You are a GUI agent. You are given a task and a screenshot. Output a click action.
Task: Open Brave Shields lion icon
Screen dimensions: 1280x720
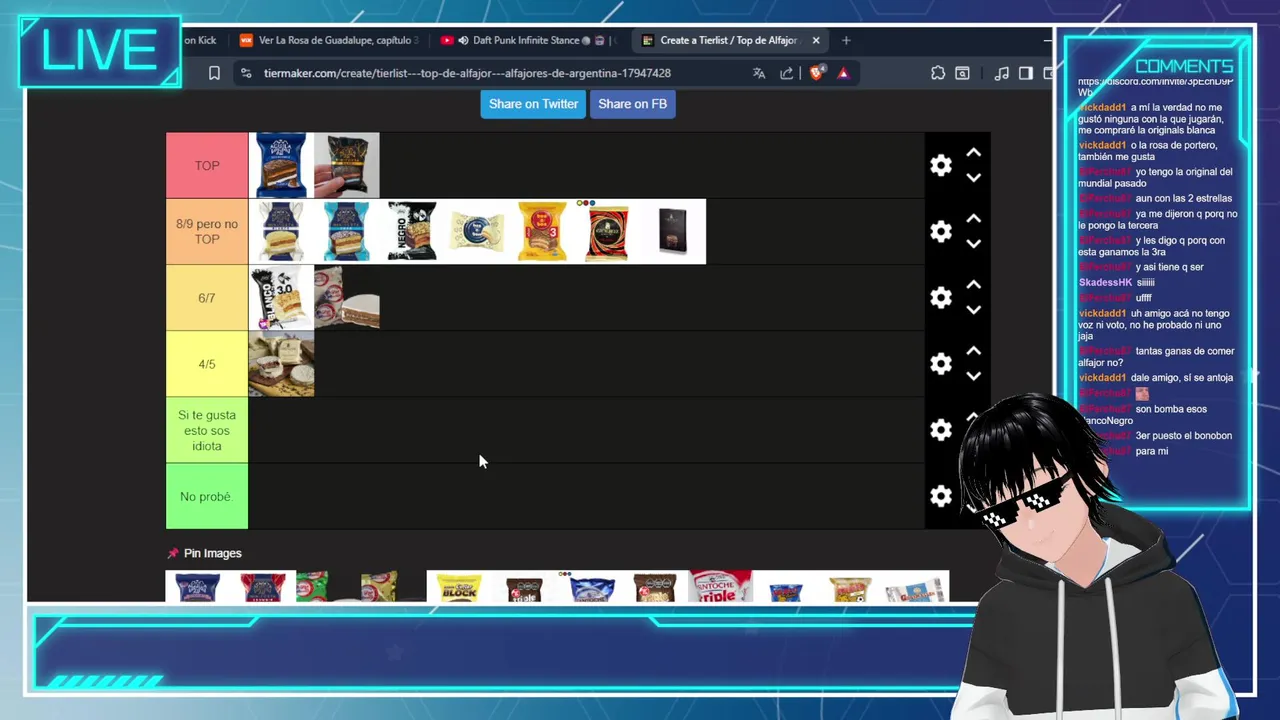click(x=816, y=73)
